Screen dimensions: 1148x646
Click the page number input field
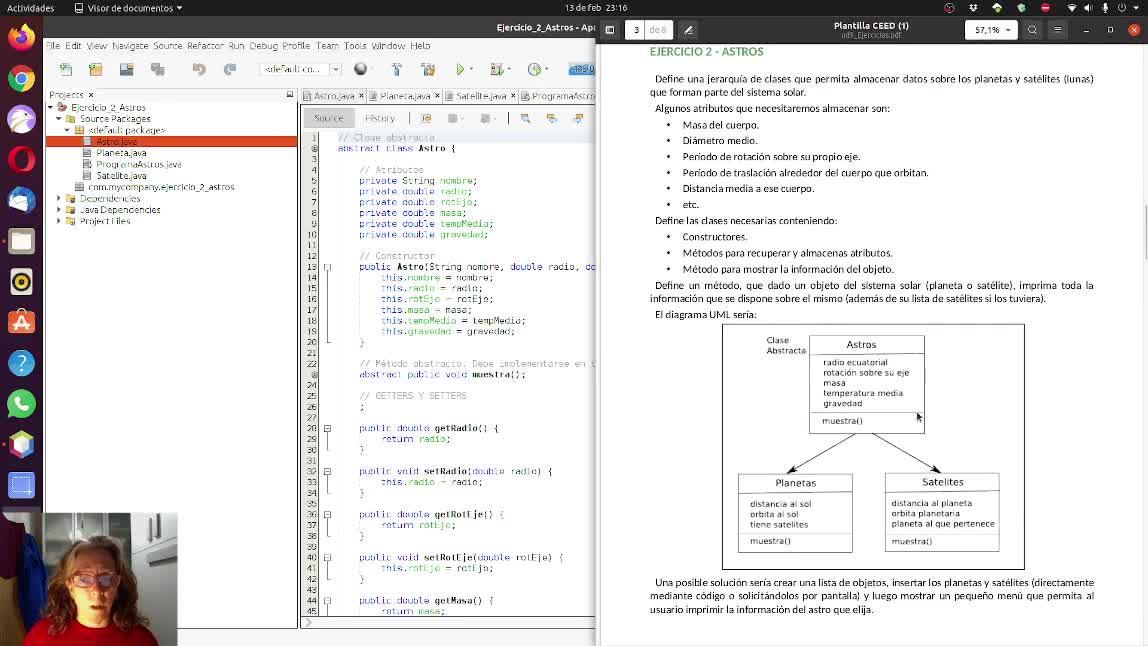tap(636, 30)
